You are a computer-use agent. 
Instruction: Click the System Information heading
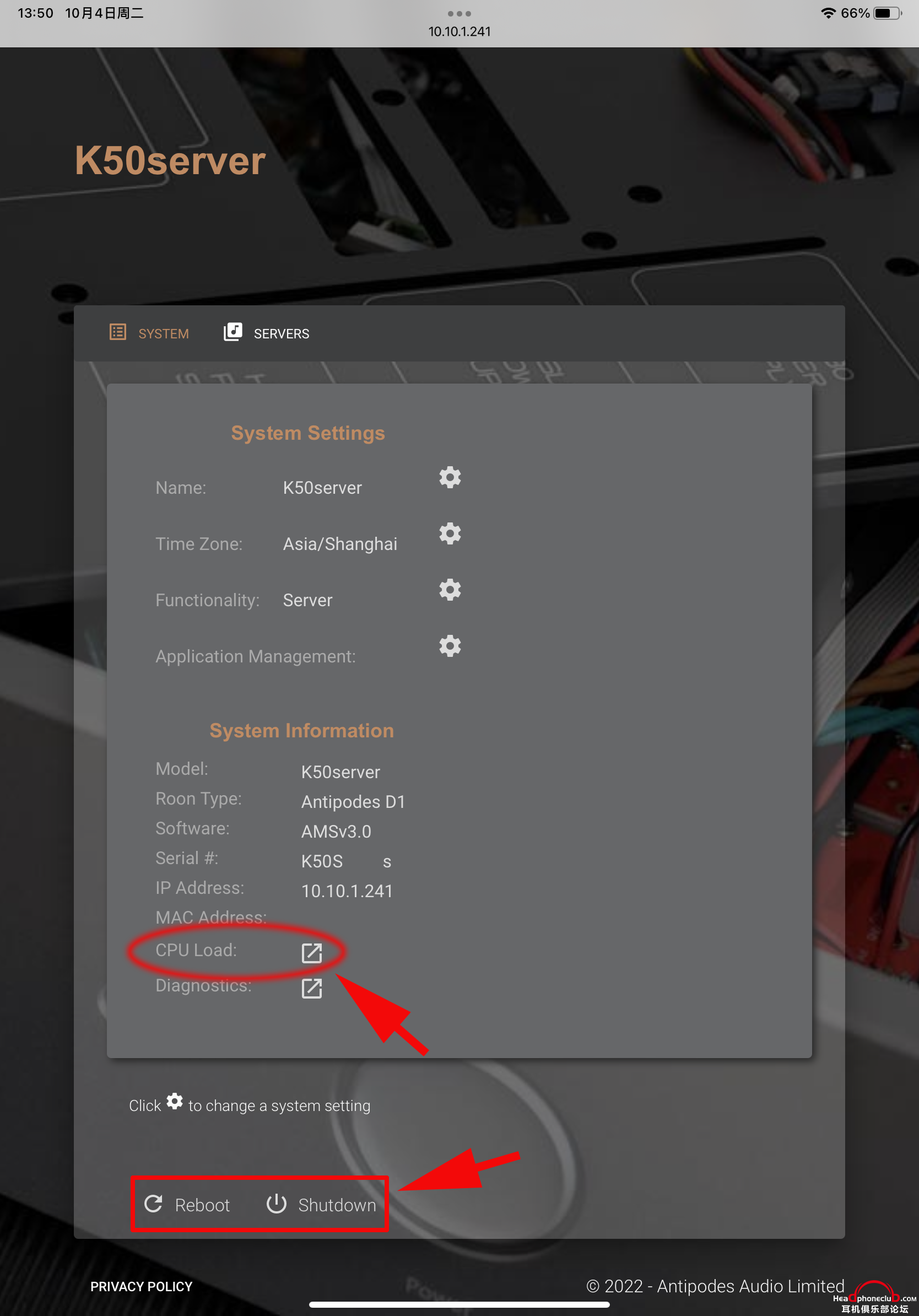[x=302, y=730]
